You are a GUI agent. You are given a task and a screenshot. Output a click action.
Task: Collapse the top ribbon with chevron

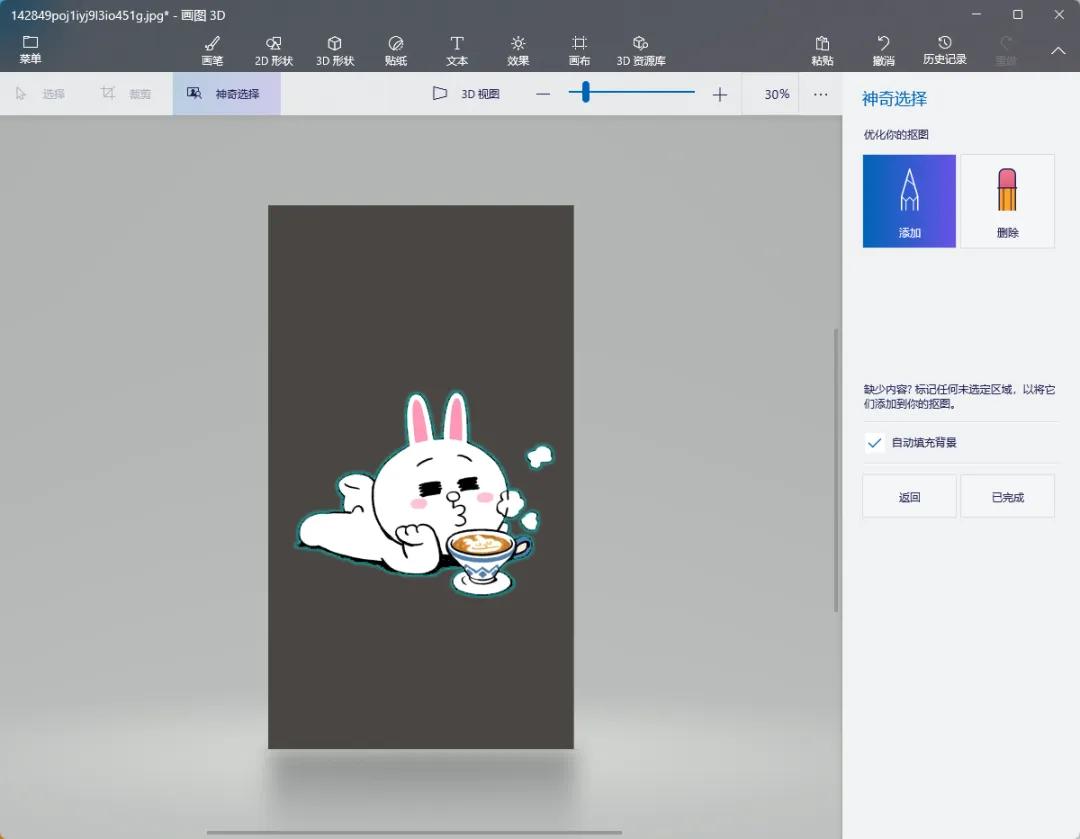tap(1058, 51)
